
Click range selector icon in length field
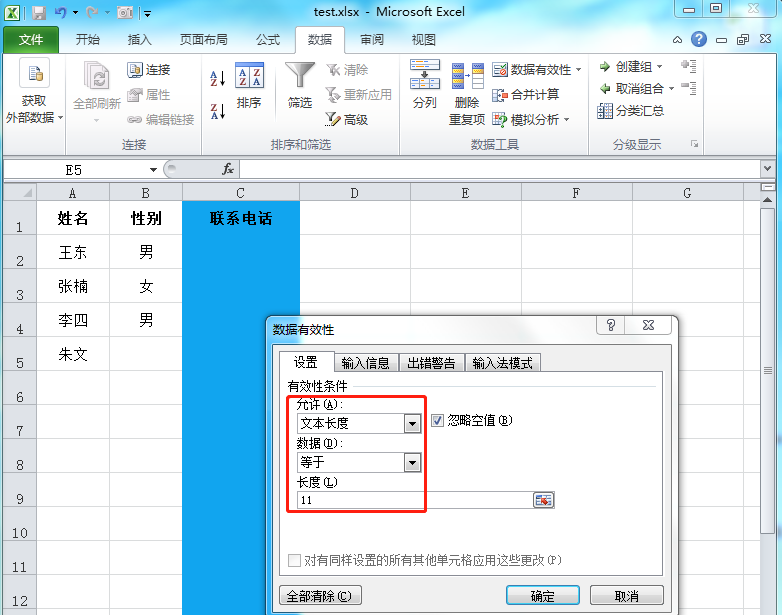click(543, 500)
